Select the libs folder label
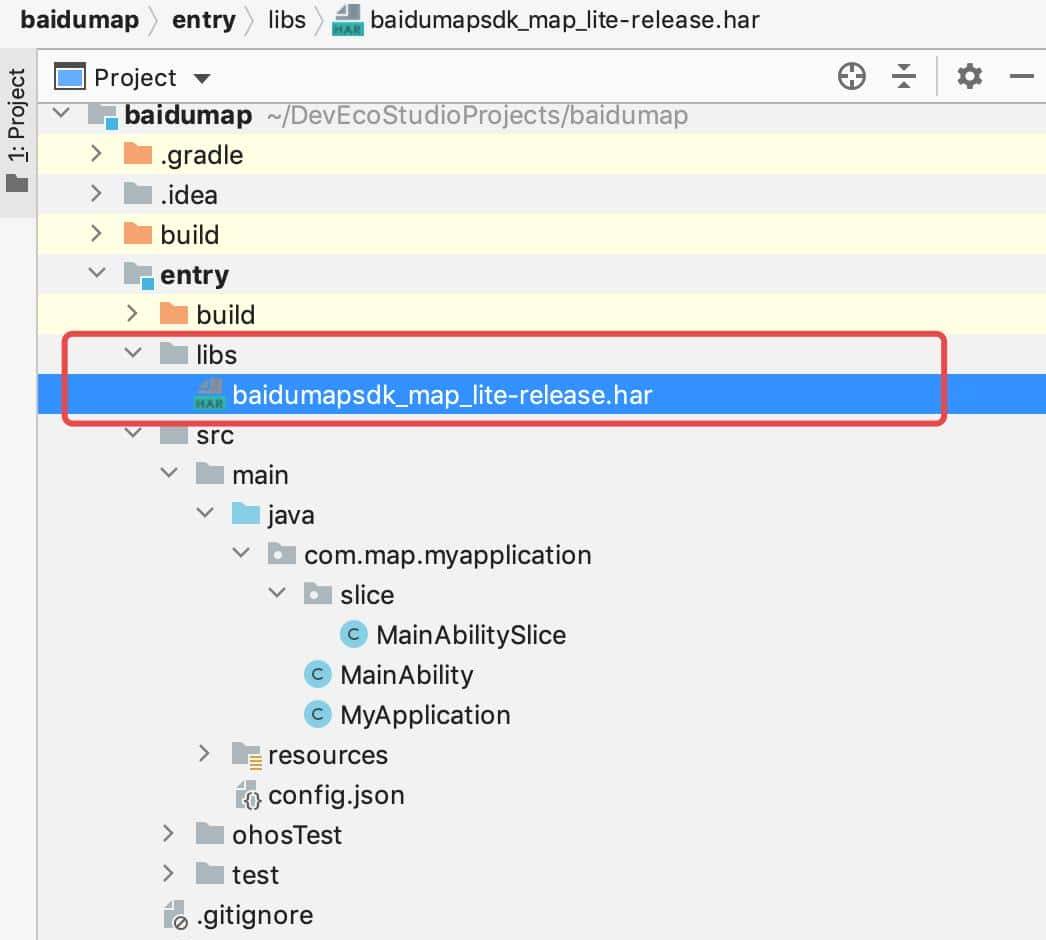This screenshot has width=1046, height=940. 216,356
